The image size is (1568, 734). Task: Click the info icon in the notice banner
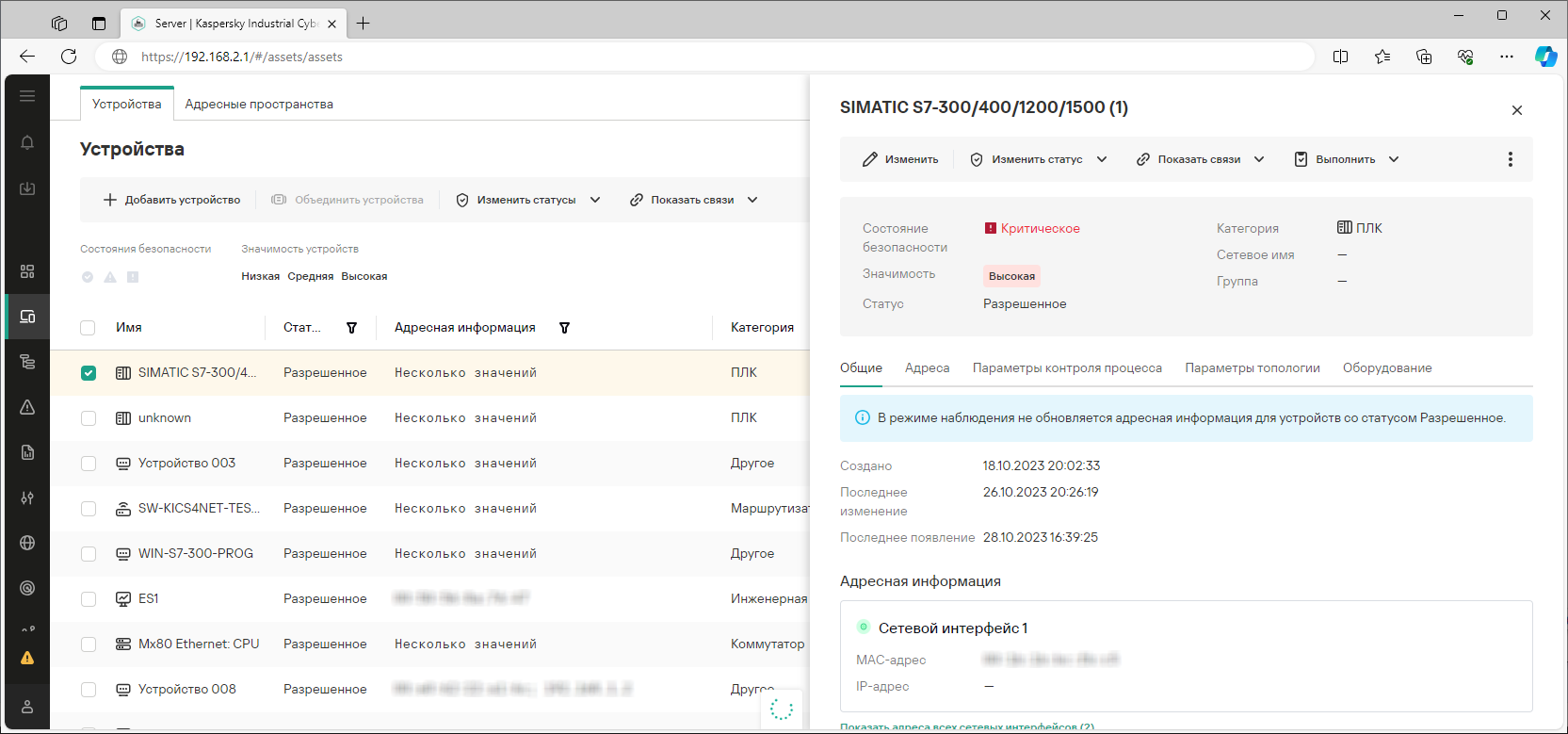point(862,417)
